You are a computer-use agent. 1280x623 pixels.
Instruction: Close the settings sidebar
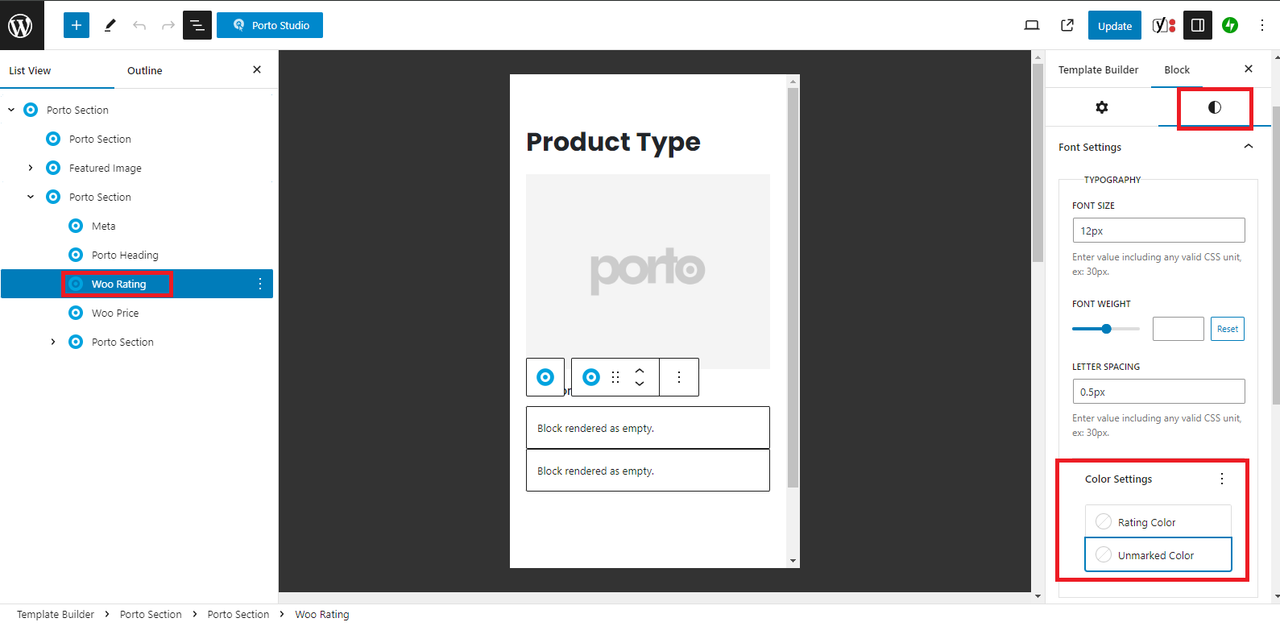pyautogui.click(x=1248, y=69)
